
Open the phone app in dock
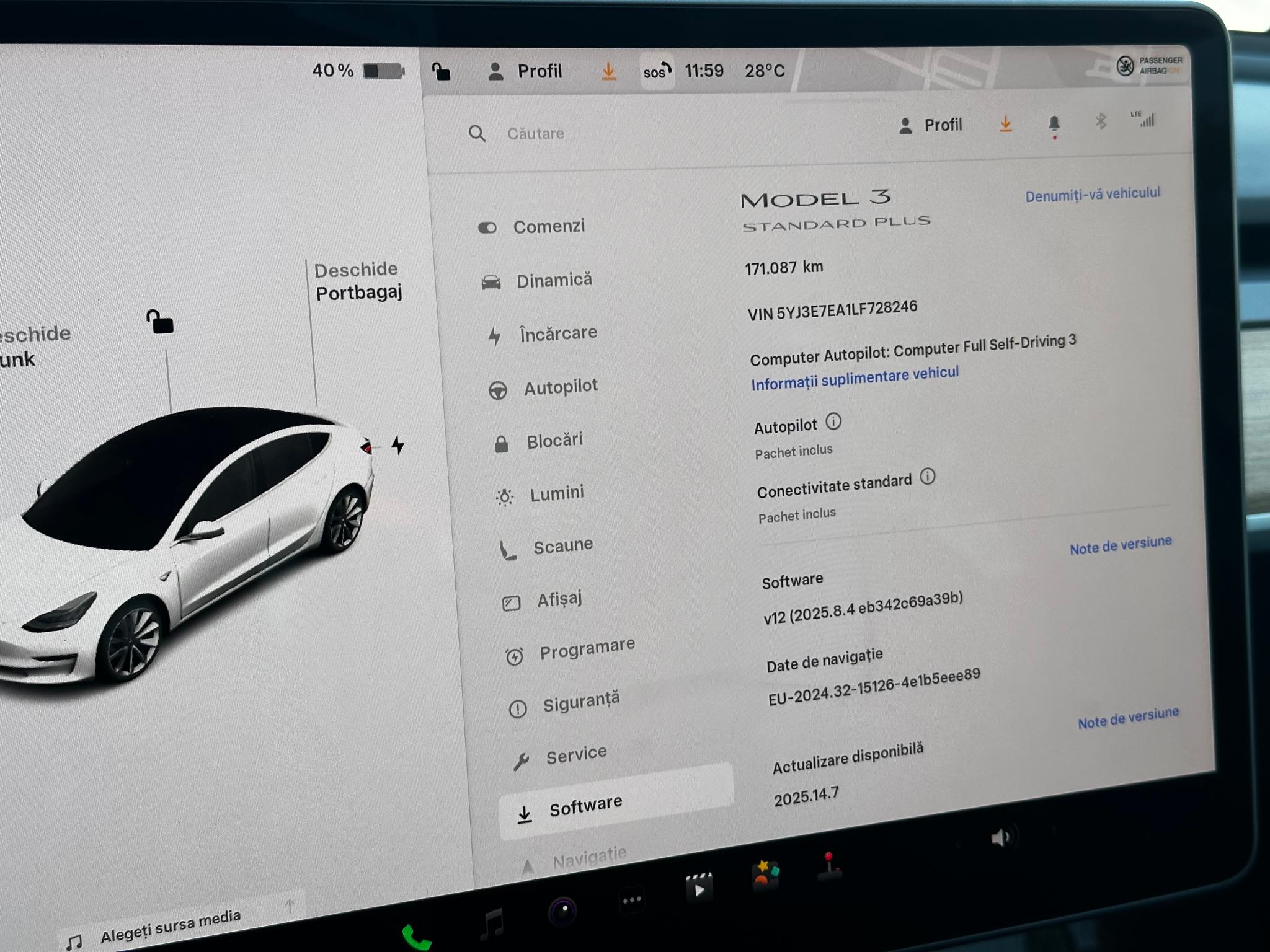click(416, 937)
